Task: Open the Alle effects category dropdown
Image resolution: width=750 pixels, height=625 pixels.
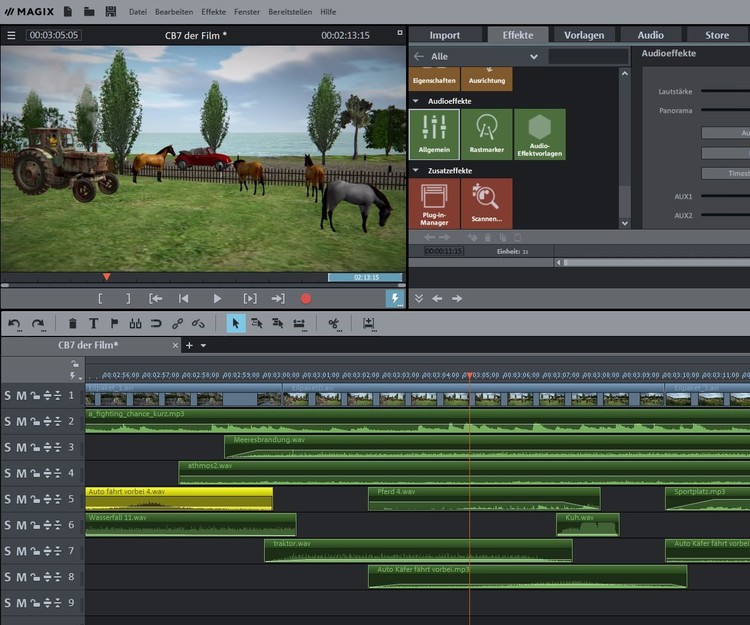Action: click(534, 57)
